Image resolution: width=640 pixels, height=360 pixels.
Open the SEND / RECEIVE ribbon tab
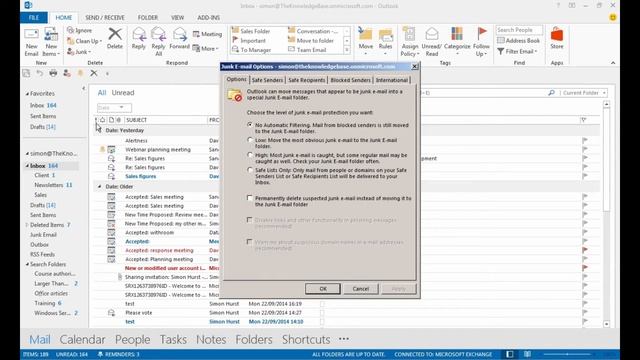point(105,18)
